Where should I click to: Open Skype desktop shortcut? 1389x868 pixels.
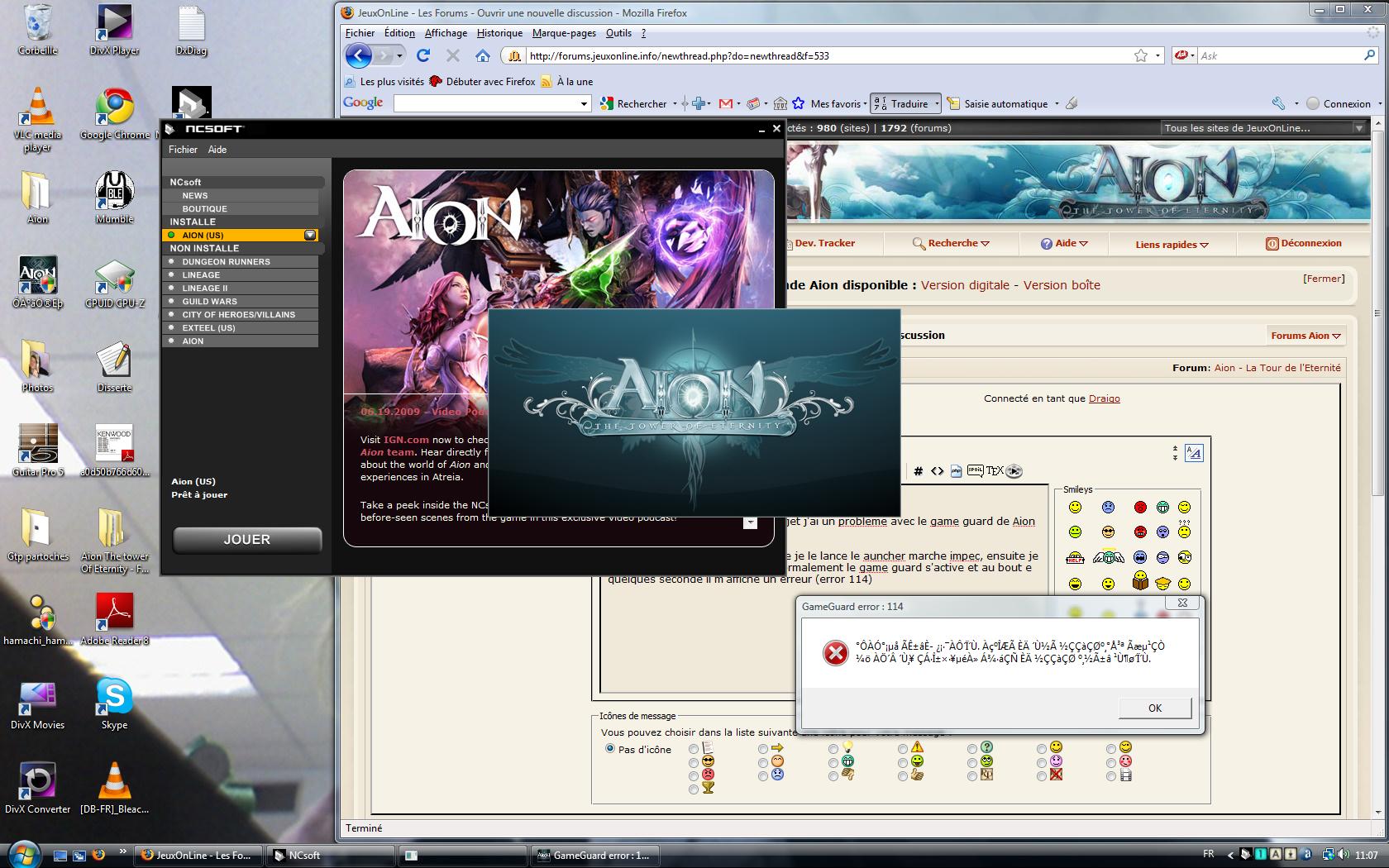pos(114,703)
